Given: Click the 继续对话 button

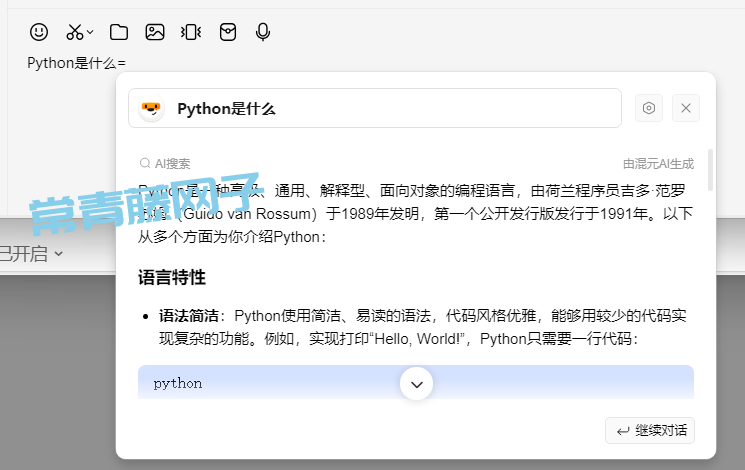Looking at the screenshot, I should pyautogui.click(x=650, y=430).
